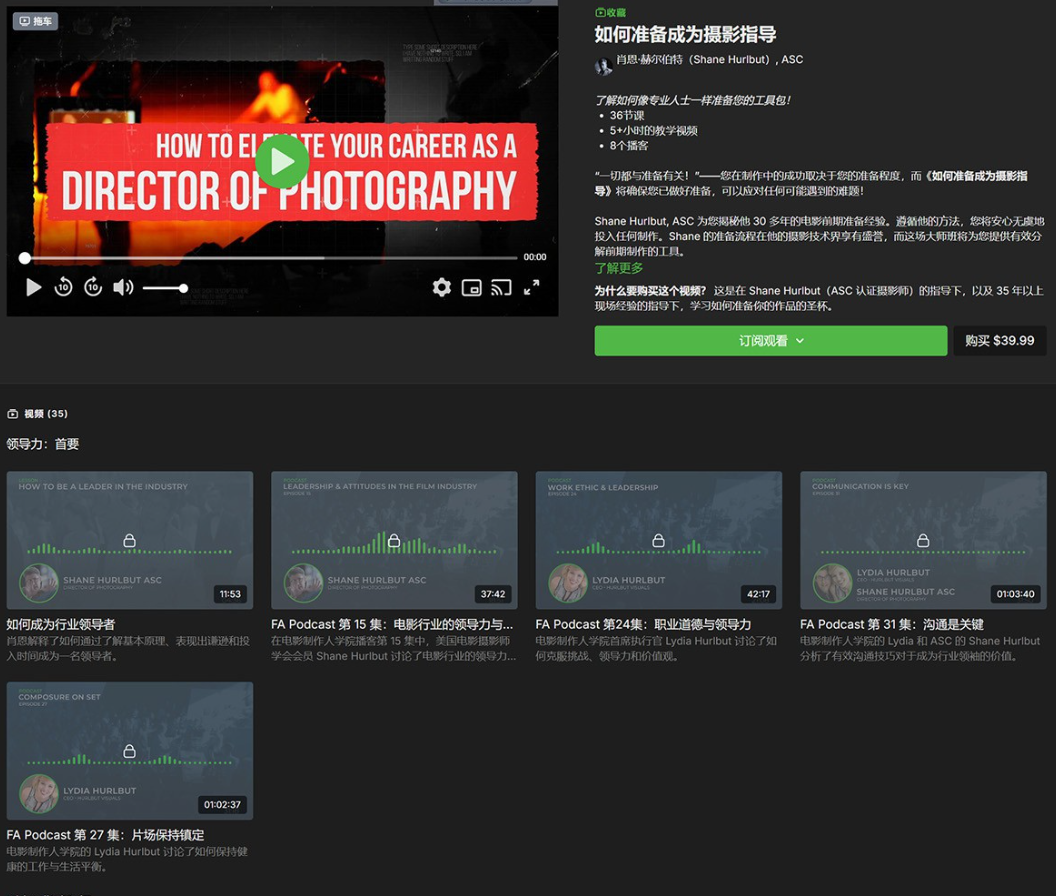1056x896 pixels.
Task: Click the lock icon on Work Ethic card
Action: pos(659,540)
